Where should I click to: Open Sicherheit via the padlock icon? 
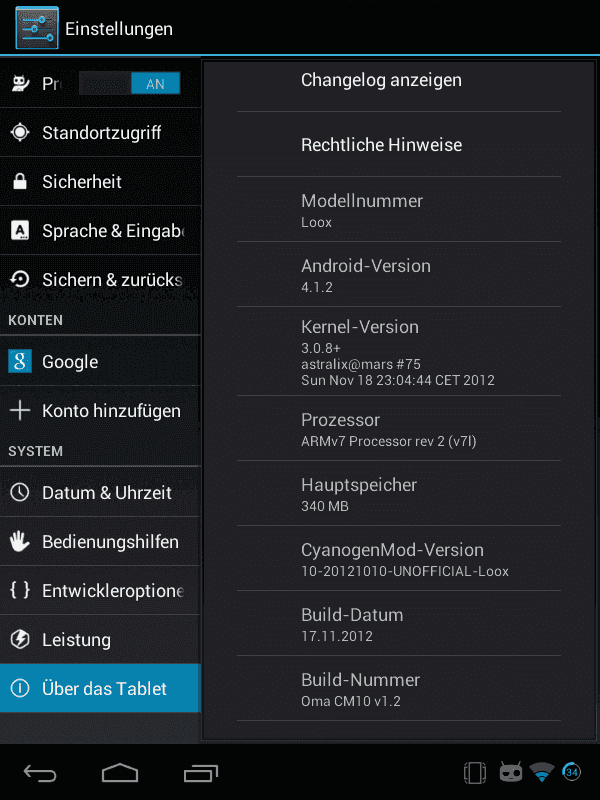point(20,181)
